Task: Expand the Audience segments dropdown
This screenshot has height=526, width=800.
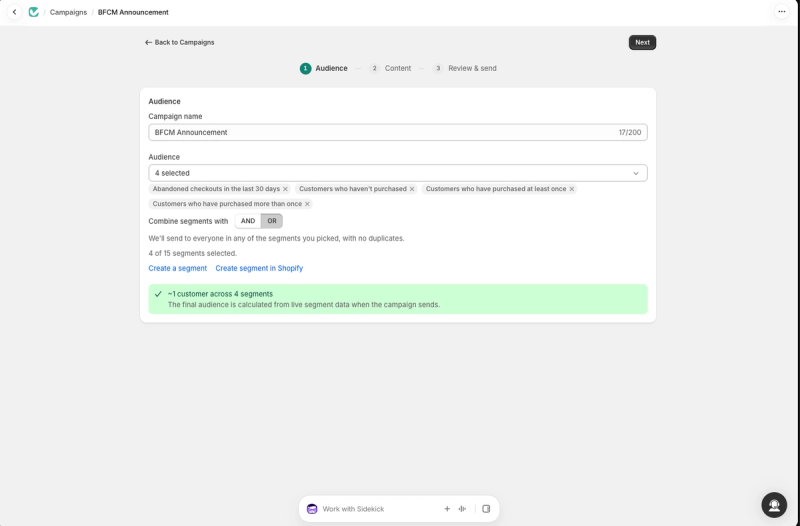Action: pos(397,173)
